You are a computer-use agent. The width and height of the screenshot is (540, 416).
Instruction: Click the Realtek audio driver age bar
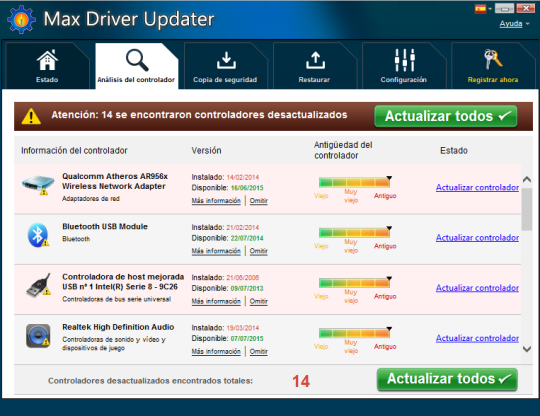(x=355, y=333)
